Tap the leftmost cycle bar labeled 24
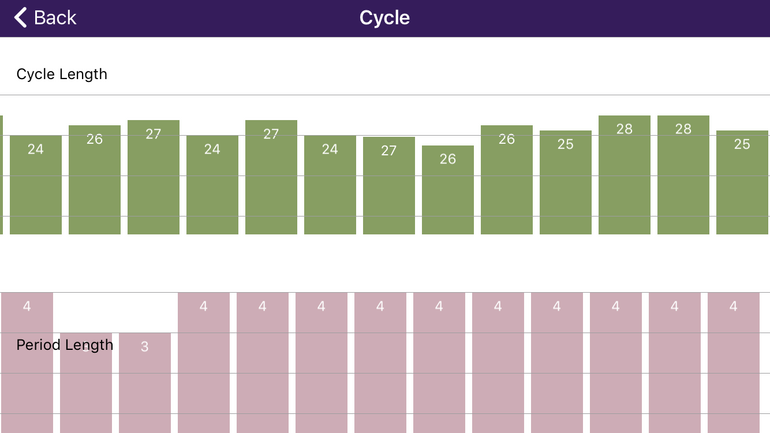This screenshot has height=433, width=770. [36, 184]
